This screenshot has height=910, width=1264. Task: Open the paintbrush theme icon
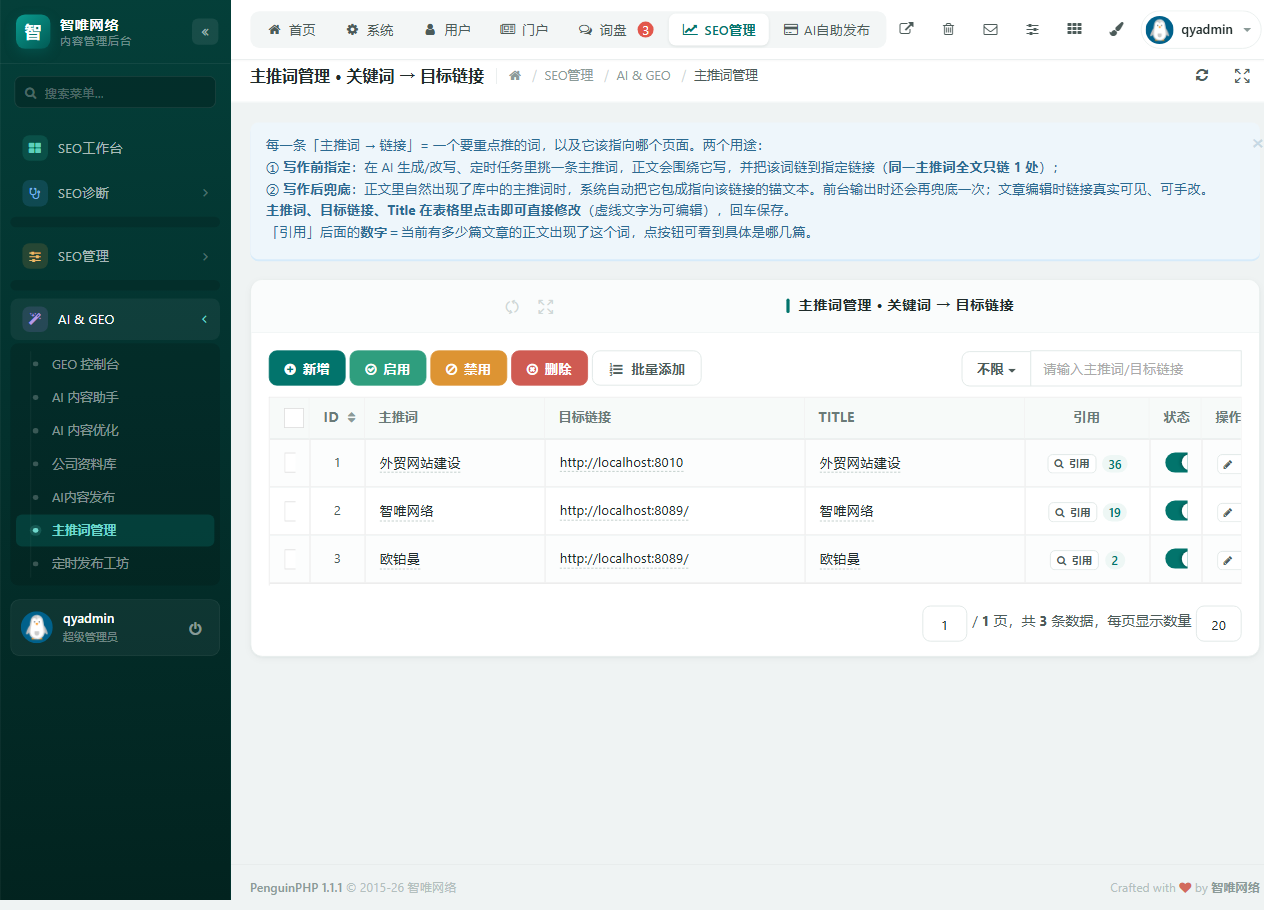coord(1117,29)
